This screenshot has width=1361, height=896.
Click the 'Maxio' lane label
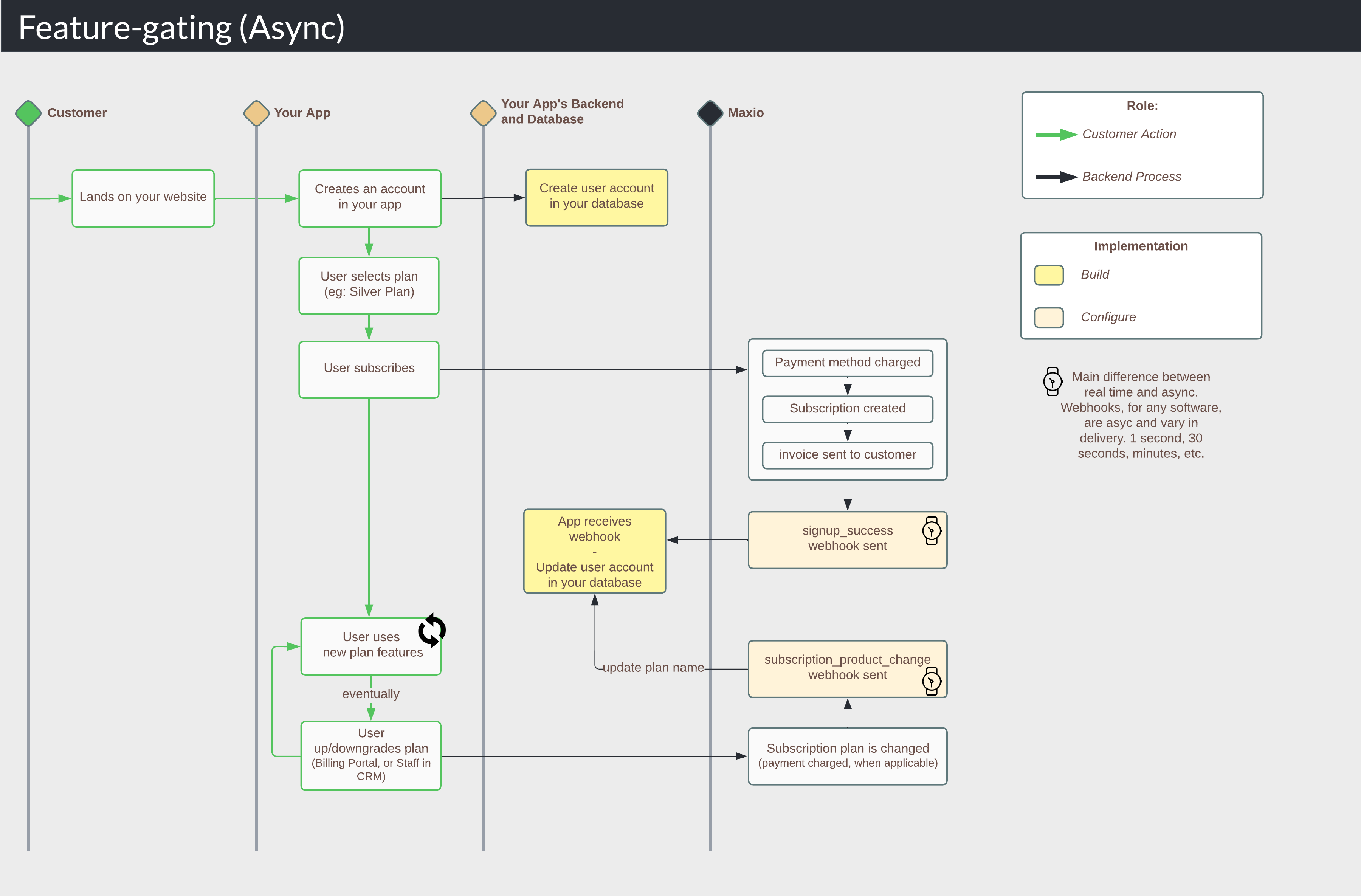point(745,113)
